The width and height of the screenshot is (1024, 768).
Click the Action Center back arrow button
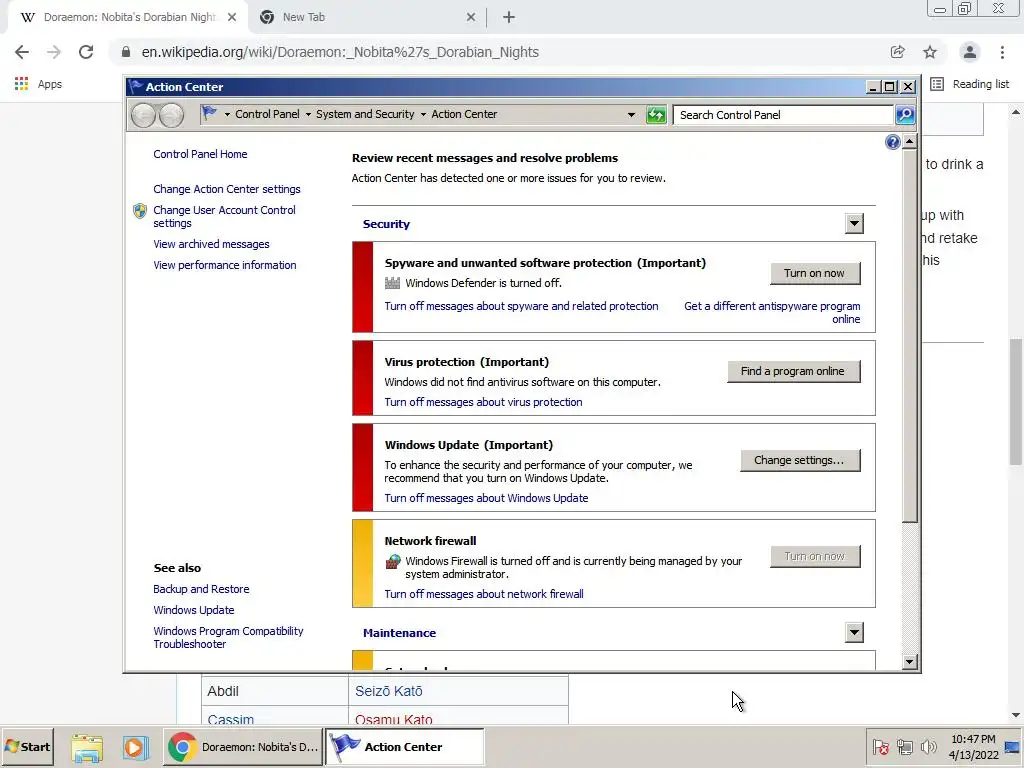tap(143, 116)
